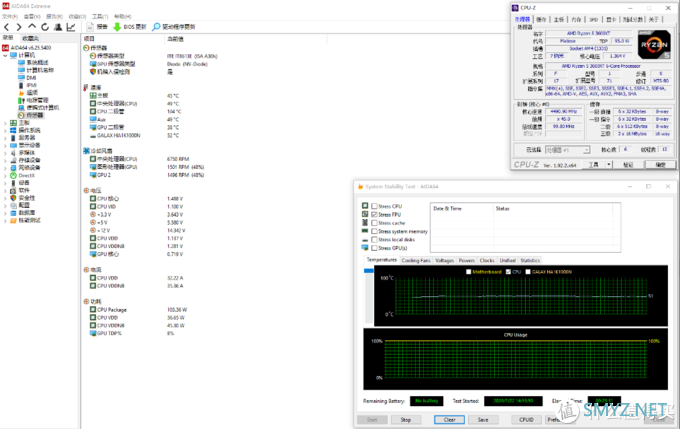Viewport: 680px width, 429px height.
Task: Click the 验证 button in CPU-Z
Action: 628,165
